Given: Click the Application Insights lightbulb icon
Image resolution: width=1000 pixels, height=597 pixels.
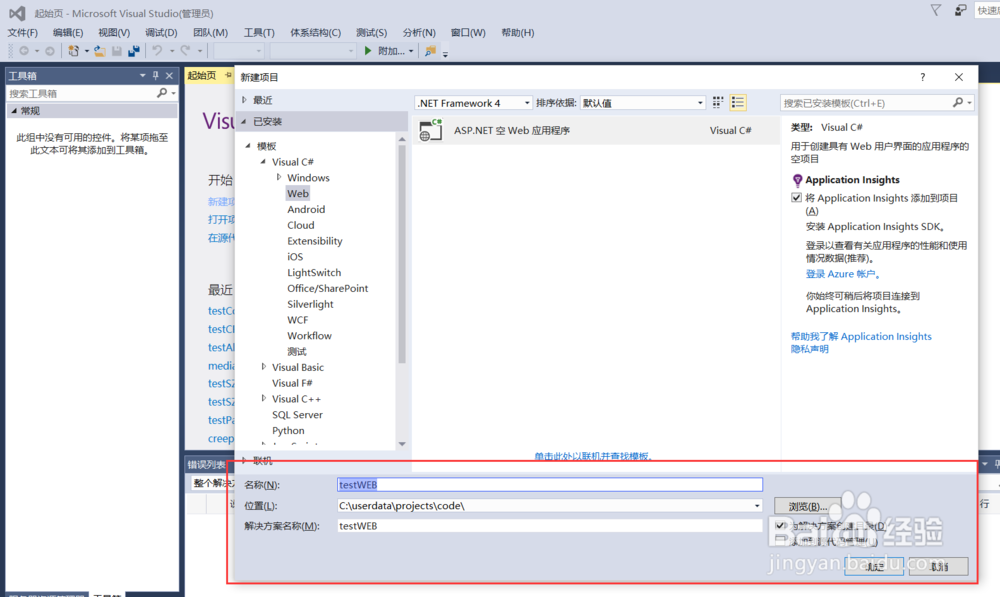Looking at the screenshot, I should (797, 181).
